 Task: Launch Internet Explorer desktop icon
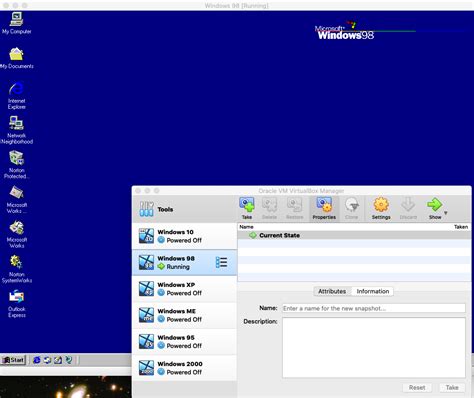coord(16,96)
